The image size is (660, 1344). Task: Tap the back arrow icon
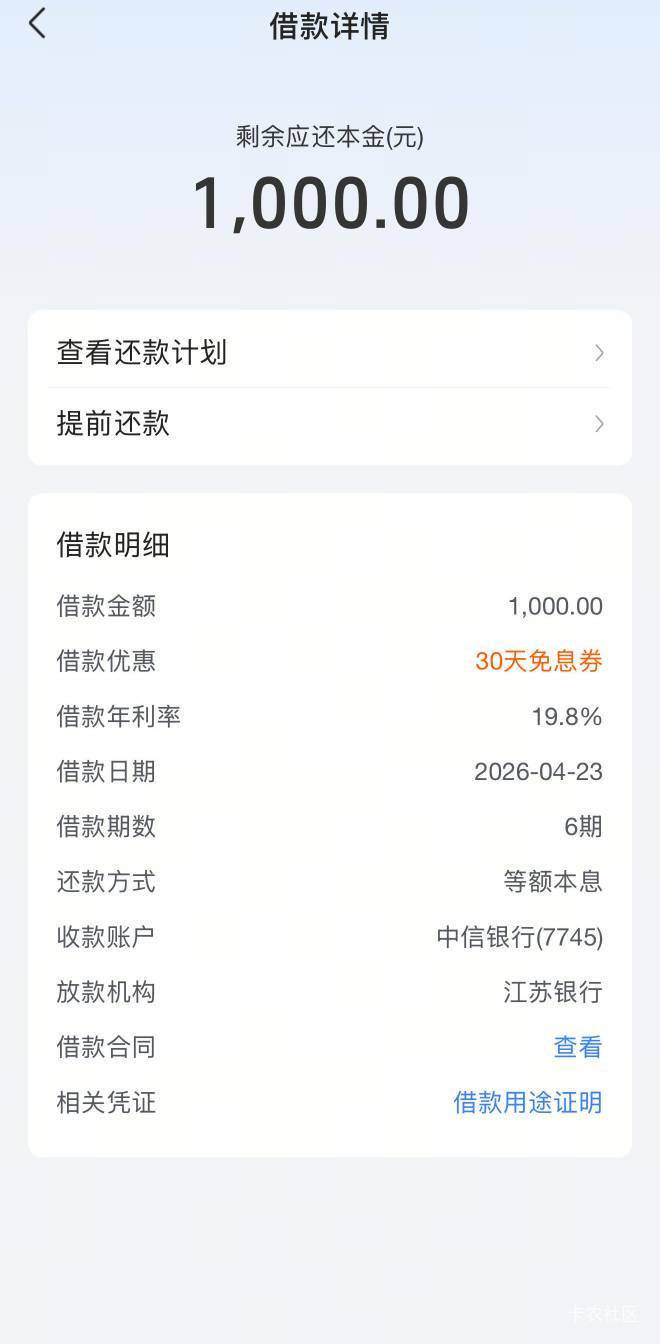click(x=38, y=24)
